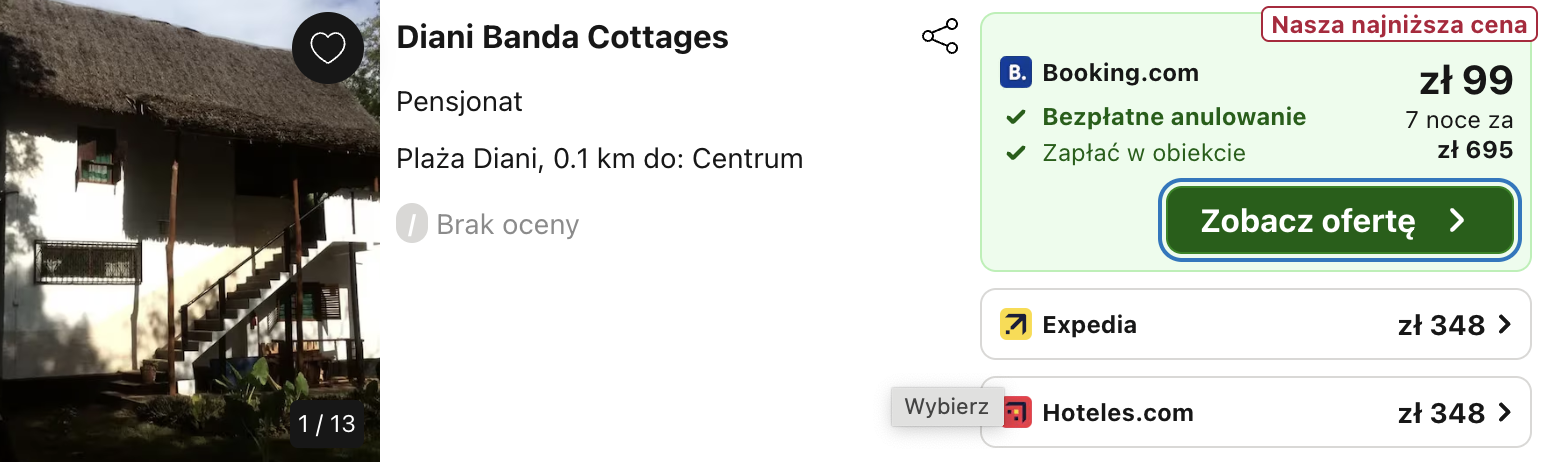The height and width of the screenshot is (462, 1546).
Task: Click the yellow Expedia logo icon
Action: (1015, 325)
